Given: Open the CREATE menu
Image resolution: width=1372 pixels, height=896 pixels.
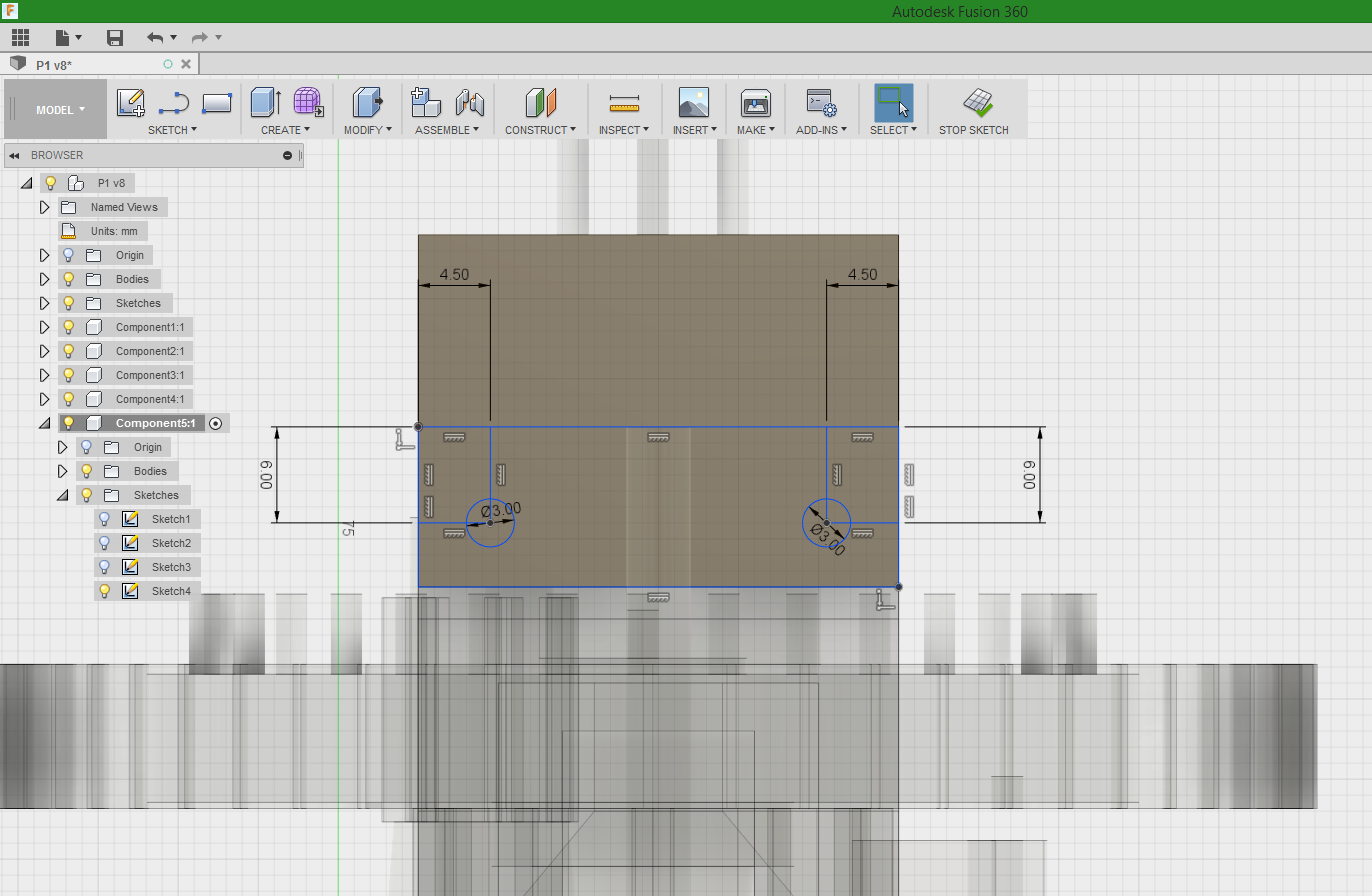Looking at the screenshot, I should (285, 130).
